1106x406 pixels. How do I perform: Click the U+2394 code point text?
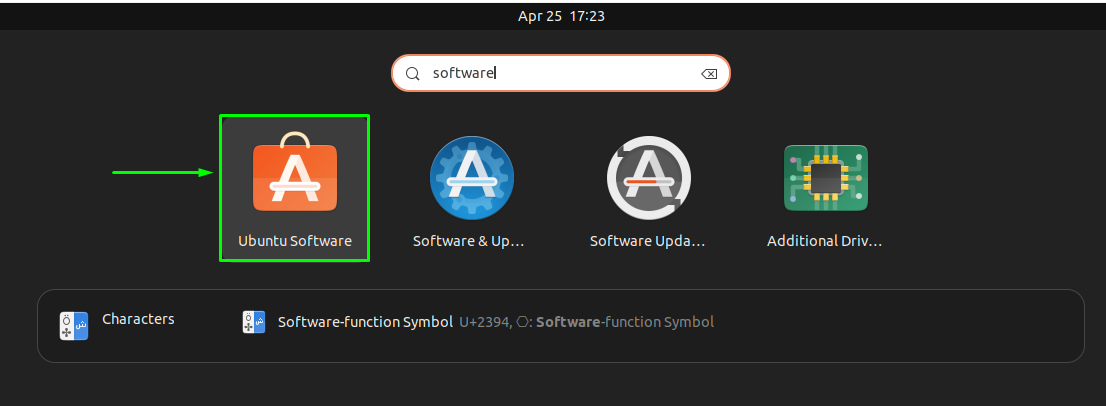tap(485, 323)
